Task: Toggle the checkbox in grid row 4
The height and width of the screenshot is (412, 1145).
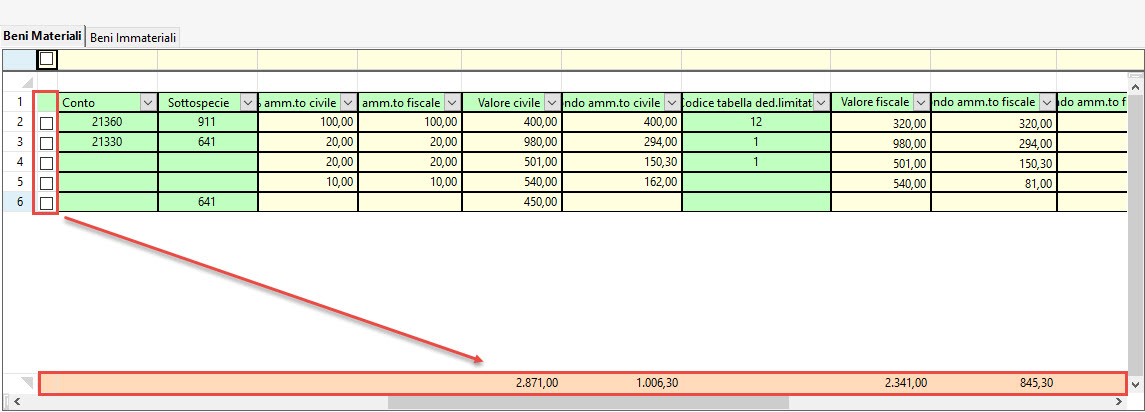Action: pyautogui.click(x=47, y=163)
